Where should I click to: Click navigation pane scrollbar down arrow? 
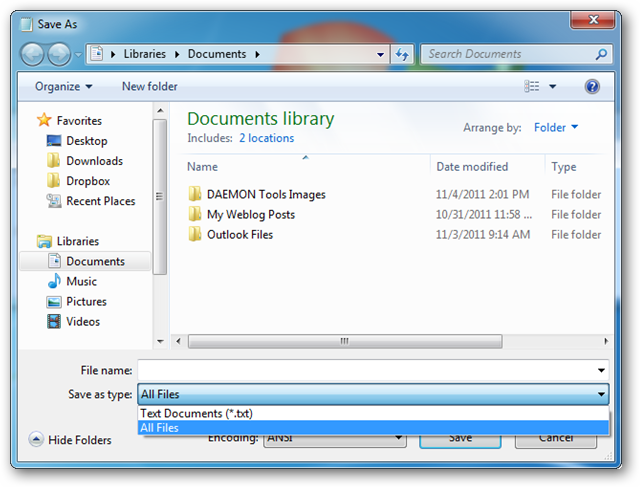(x=160, y=341)
